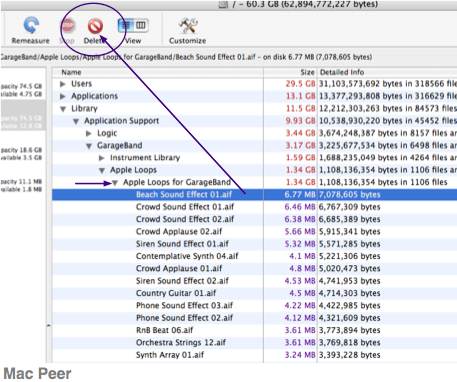Select Crowd Applause 01.aif
This screenshot has height=382, width=457.
click(254, 269)
